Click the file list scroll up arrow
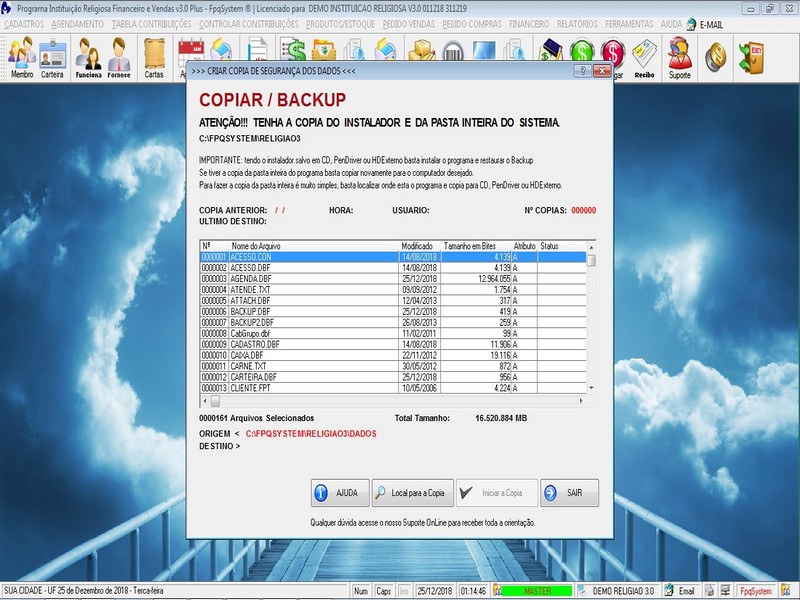The width and height of the screenshot is (800, 600). click(x=591, y=247)
